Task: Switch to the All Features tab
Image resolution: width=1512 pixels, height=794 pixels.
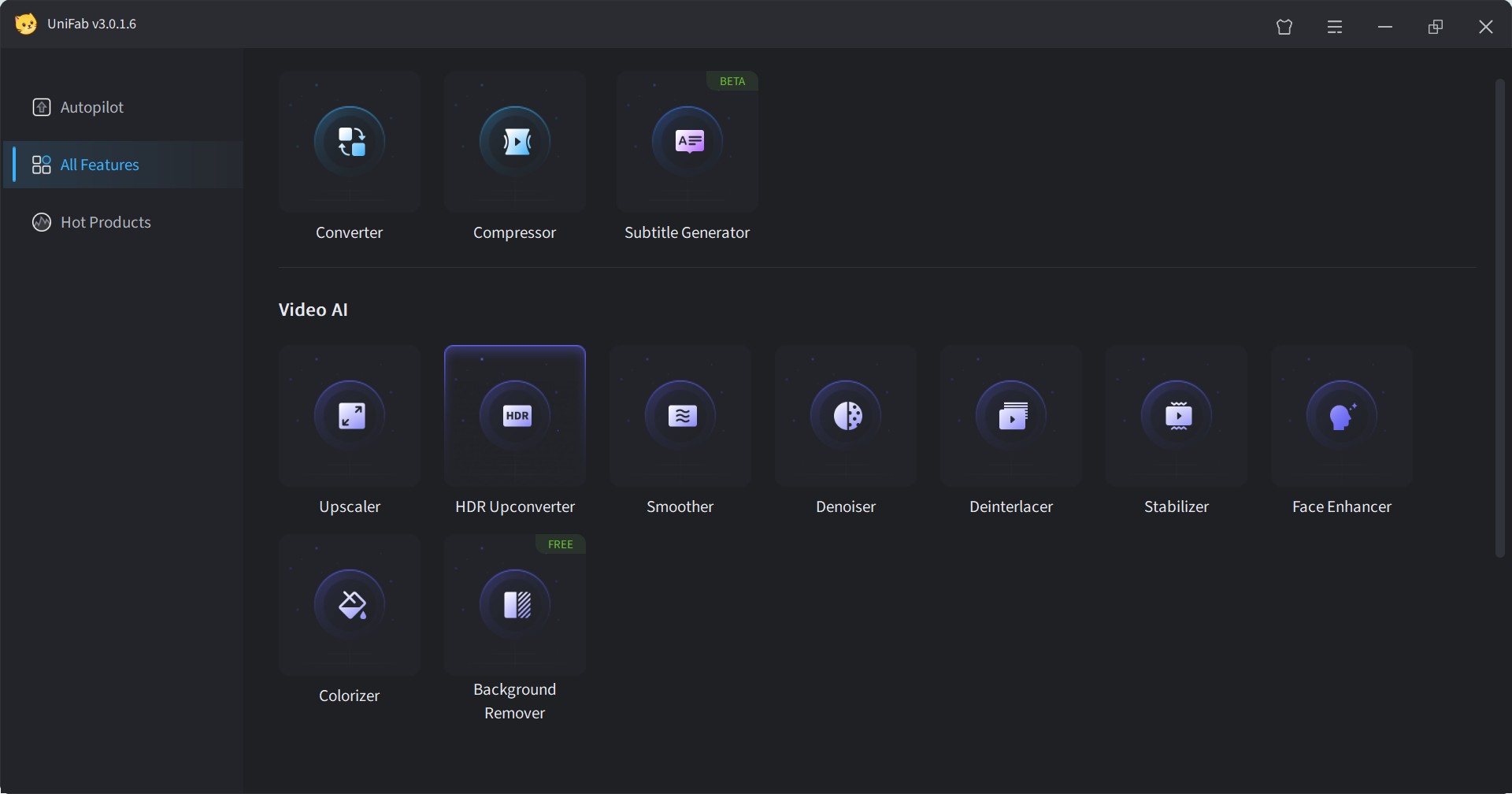Action: point(124,165)
